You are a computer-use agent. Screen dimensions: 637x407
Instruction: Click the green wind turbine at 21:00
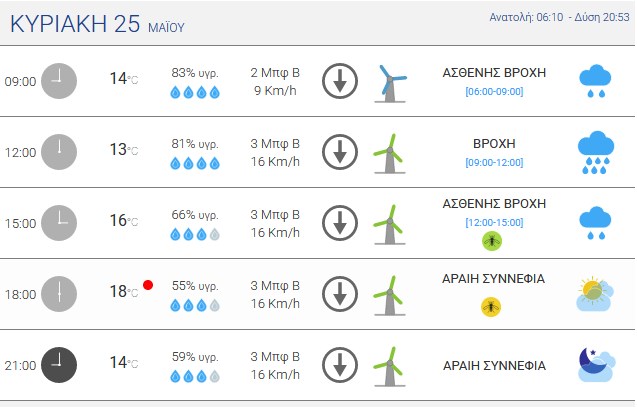pos(389,367)
